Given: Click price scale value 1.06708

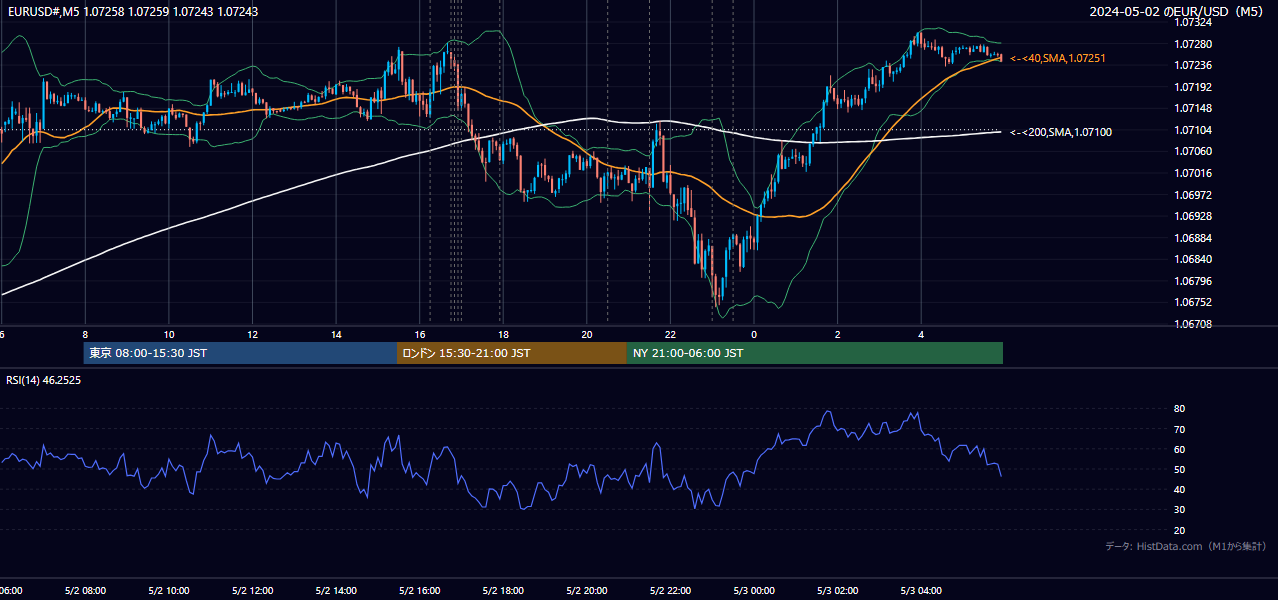Looking at the screenshot, I should pos(1194,324).
